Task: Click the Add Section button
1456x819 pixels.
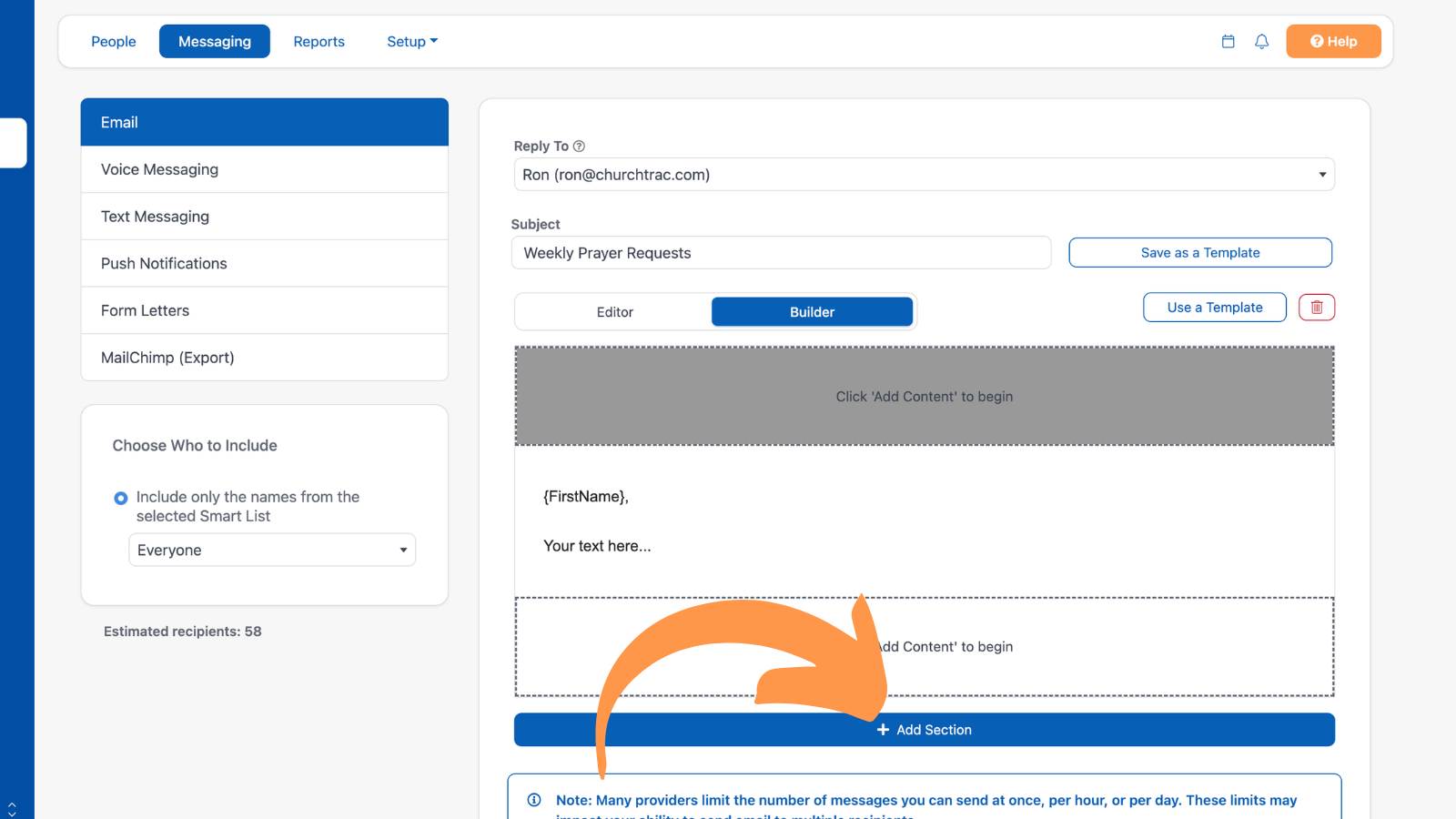Action: coord(925,730)
